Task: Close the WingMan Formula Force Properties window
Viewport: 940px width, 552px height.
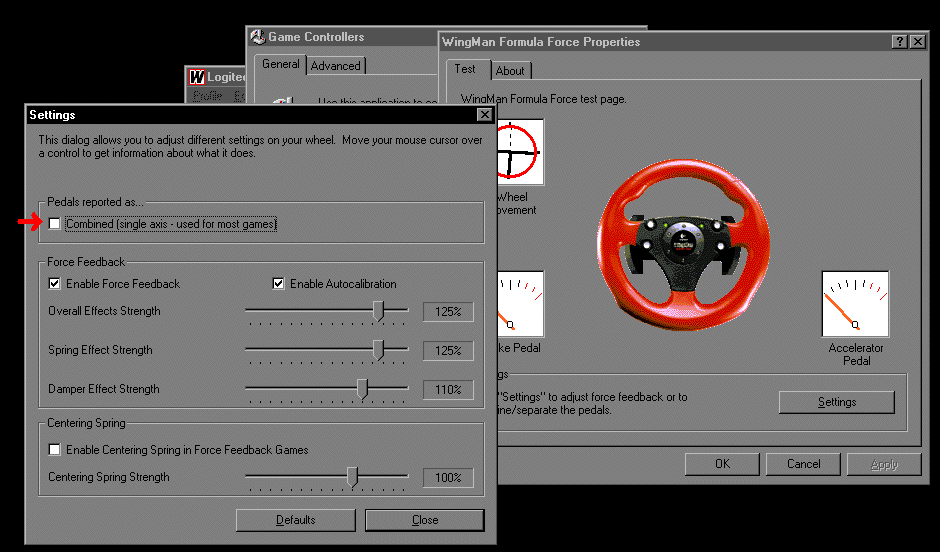Action: 918,41
